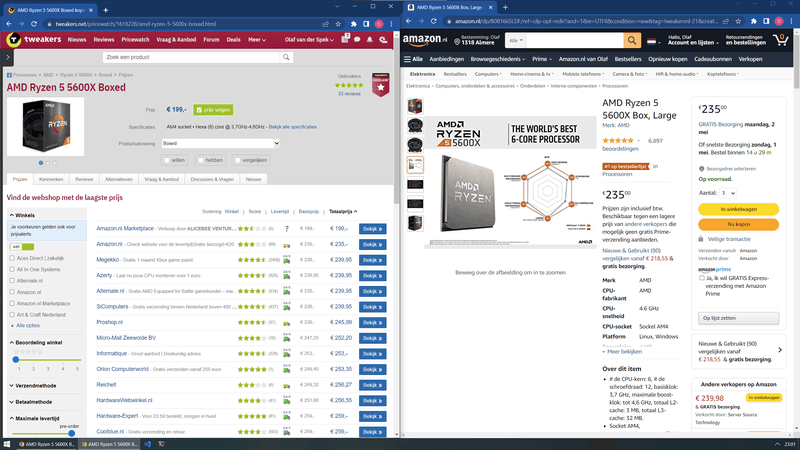
Task: Expand the Tweakers left sidebar arrow
Action: point(8,57)
